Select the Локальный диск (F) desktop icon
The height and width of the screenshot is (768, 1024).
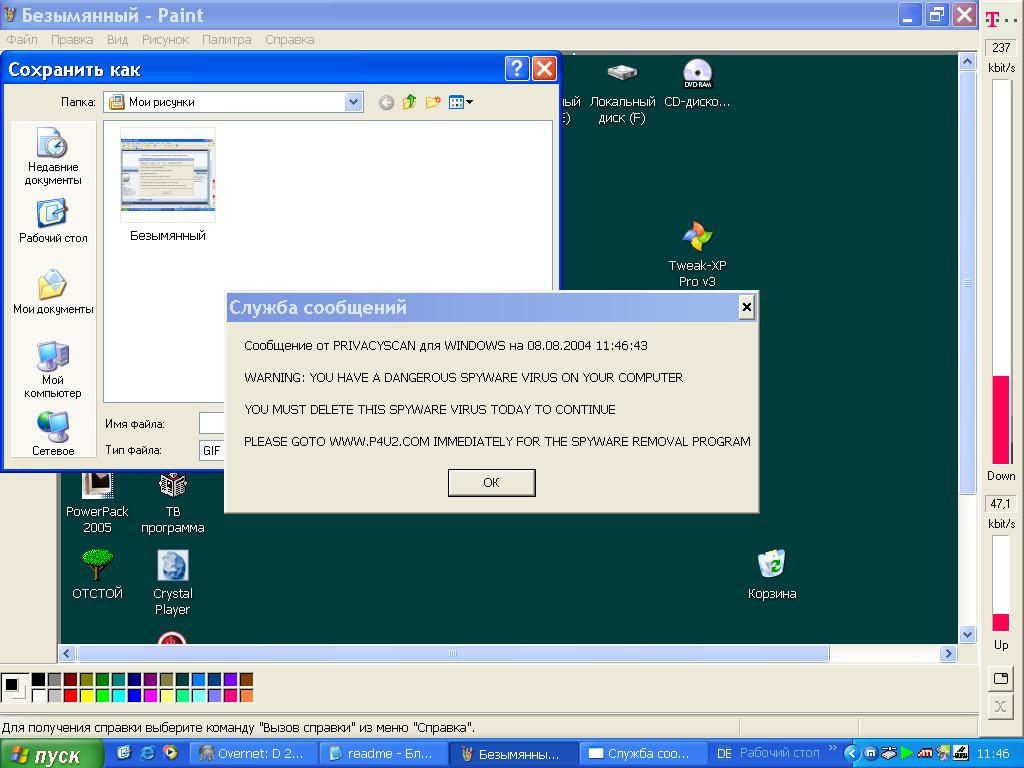pos(622,92)
